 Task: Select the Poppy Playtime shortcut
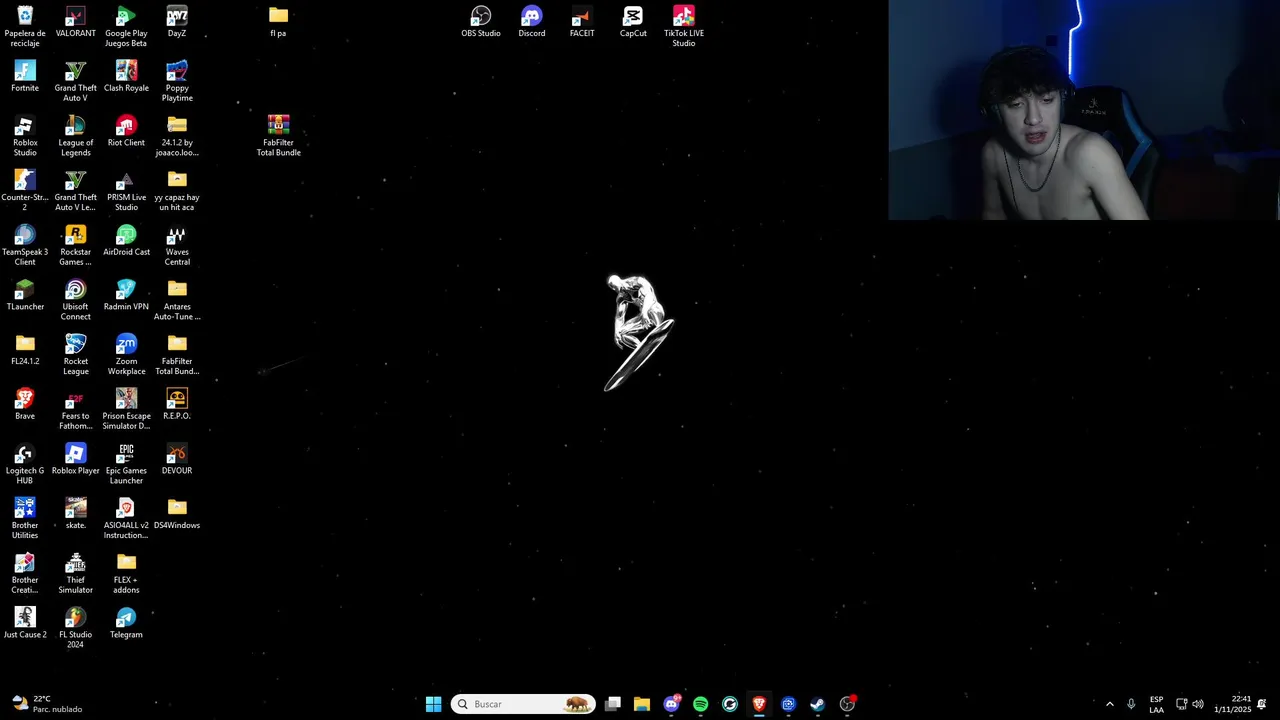pos(177,81)
